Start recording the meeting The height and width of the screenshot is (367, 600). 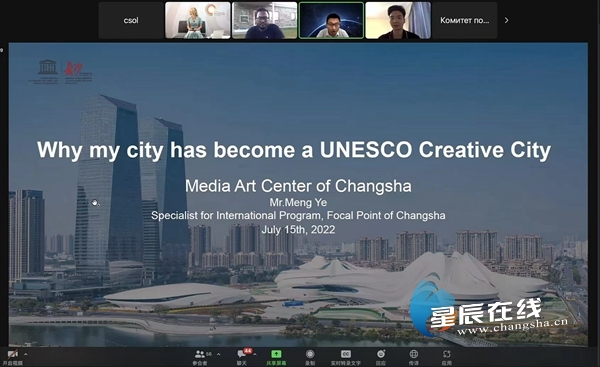pos(310,357)
